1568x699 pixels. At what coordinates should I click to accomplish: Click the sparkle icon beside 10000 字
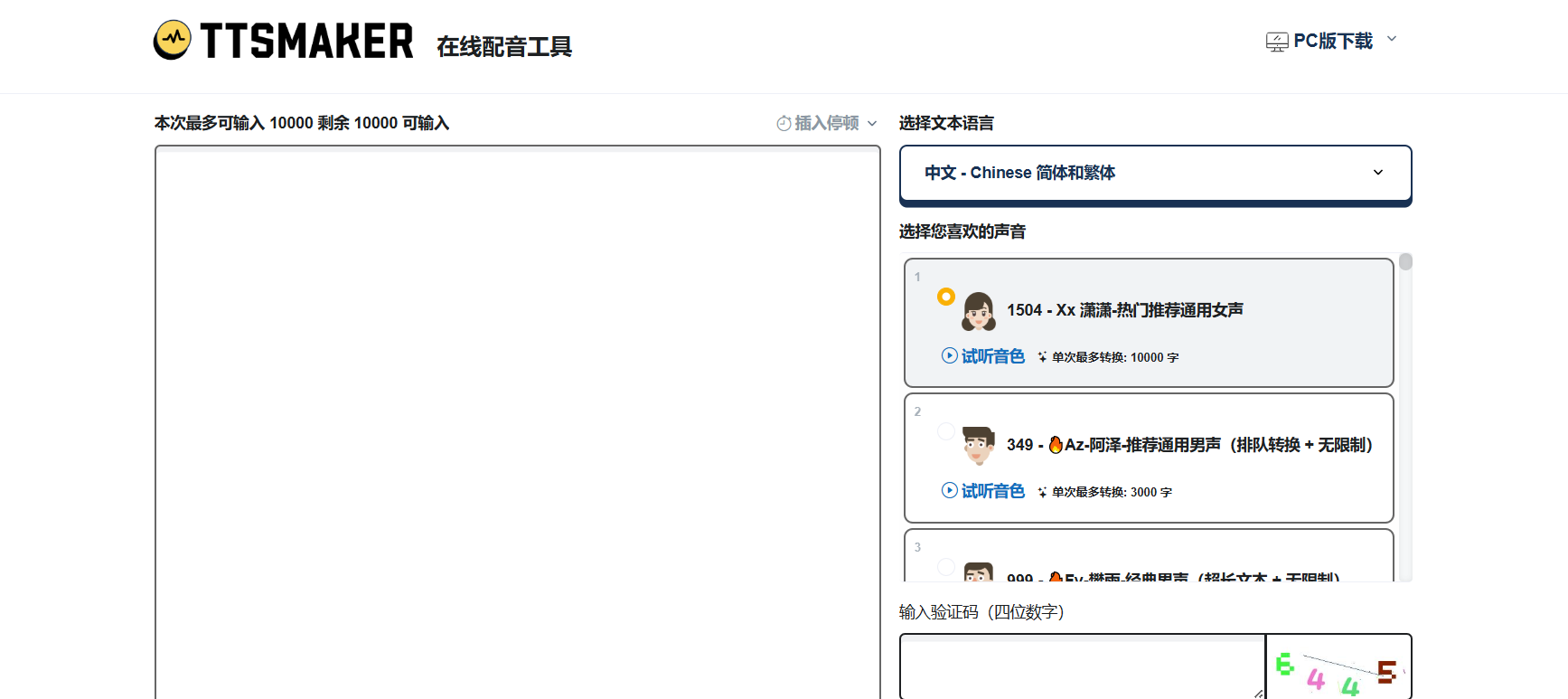pyautogui.click(x=1042, y=357)
